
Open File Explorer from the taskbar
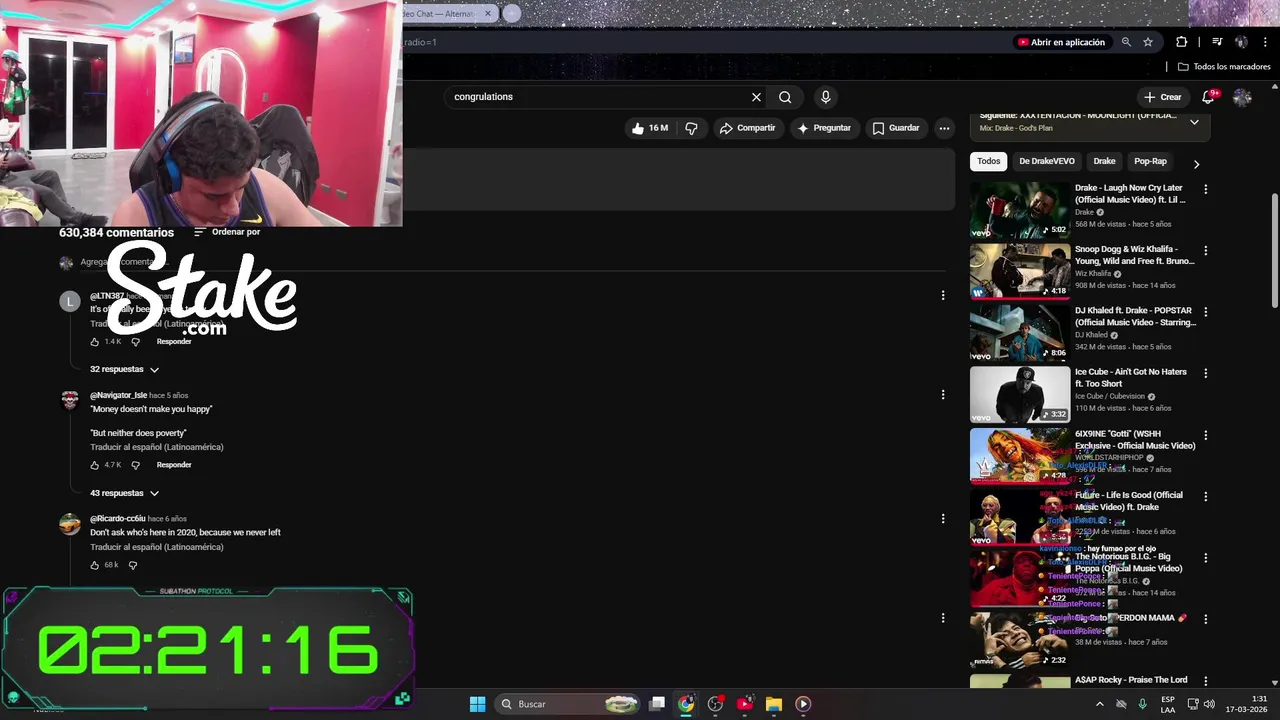[x=773, y=704]
